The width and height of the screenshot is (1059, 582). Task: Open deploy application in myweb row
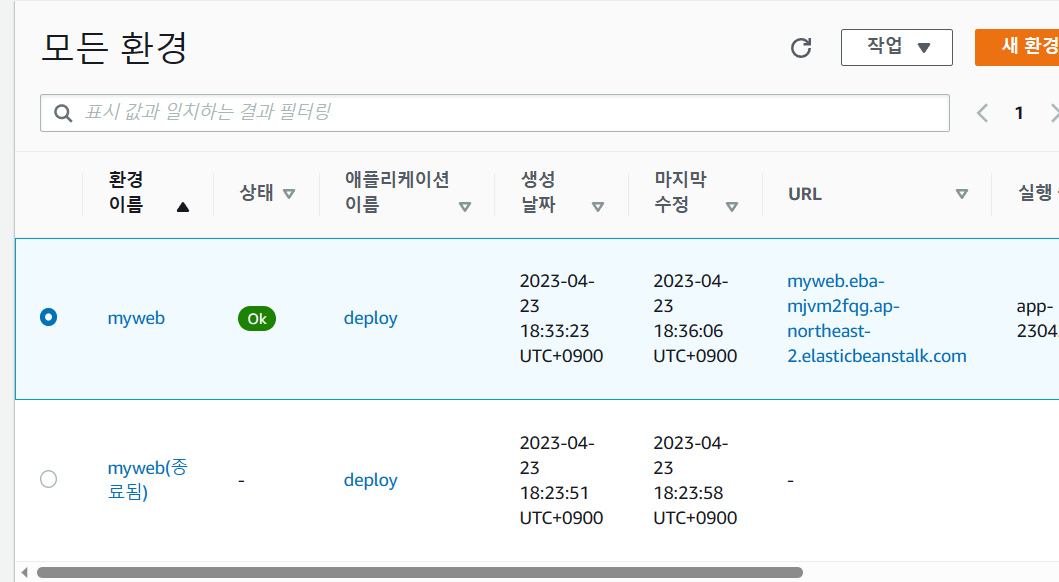coord(370,318)
